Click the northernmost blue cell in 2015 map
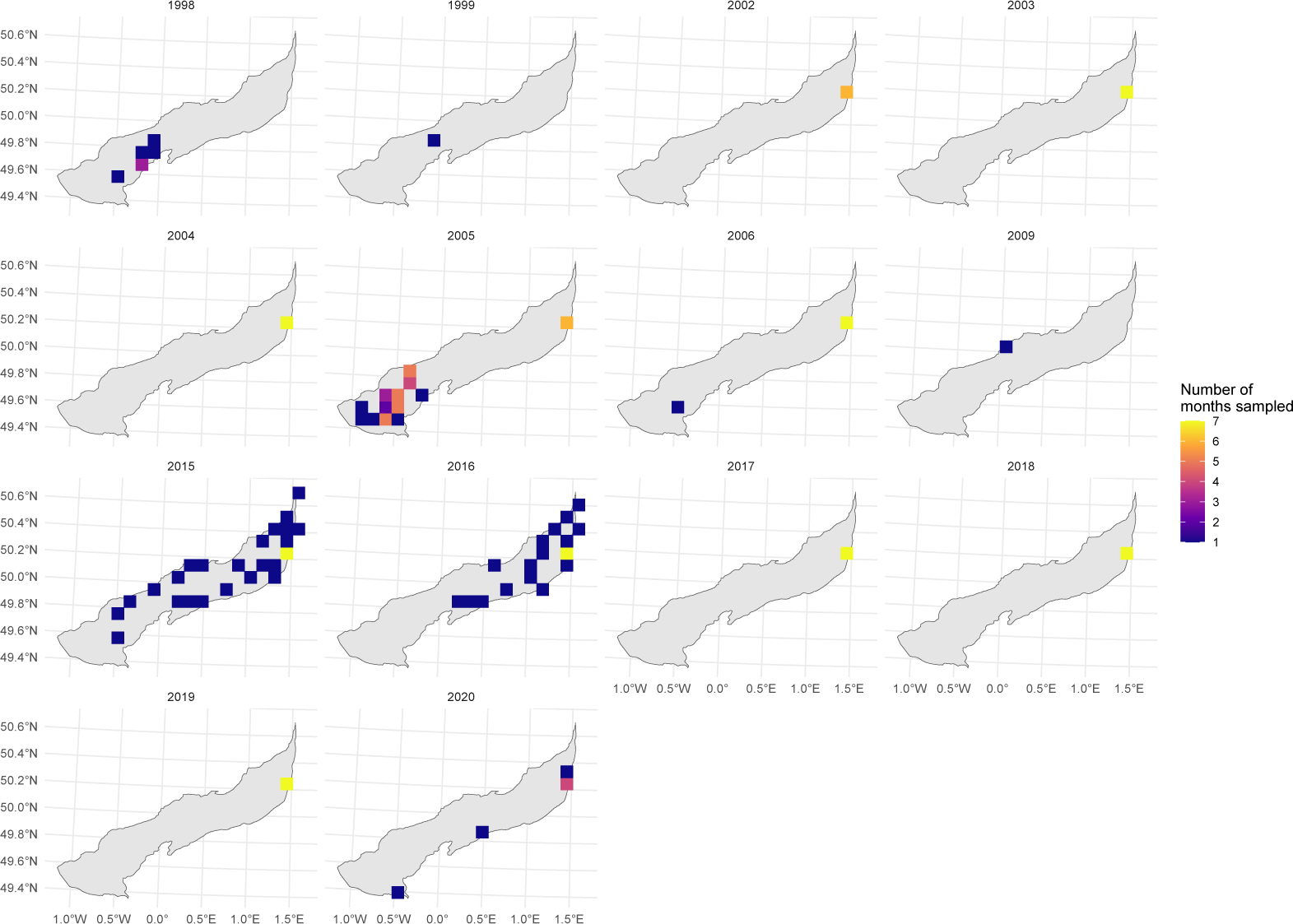 [299, 493]
